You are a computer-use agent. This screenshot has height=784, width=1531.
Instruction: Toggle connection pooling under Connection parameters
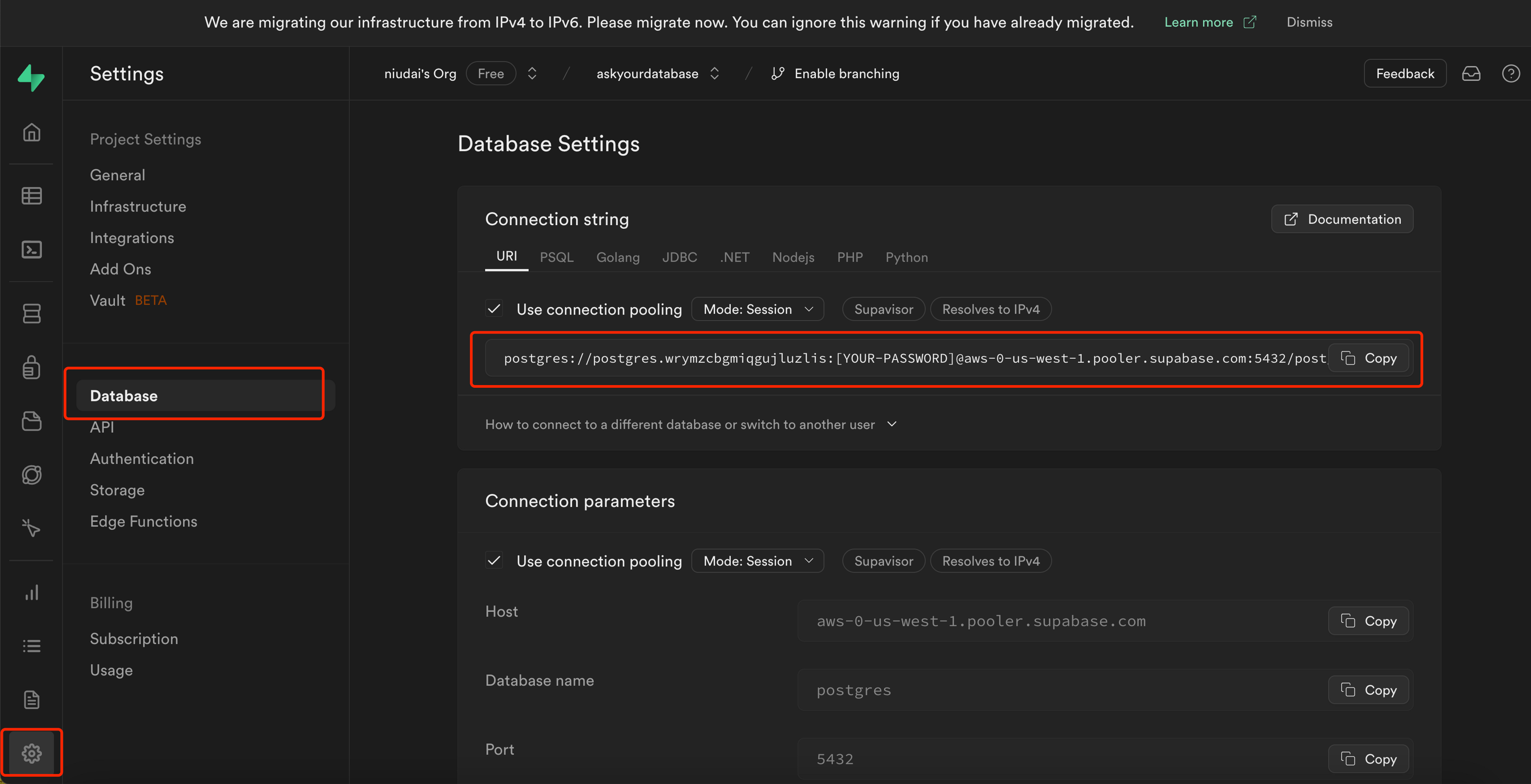(x=494, y=561)
